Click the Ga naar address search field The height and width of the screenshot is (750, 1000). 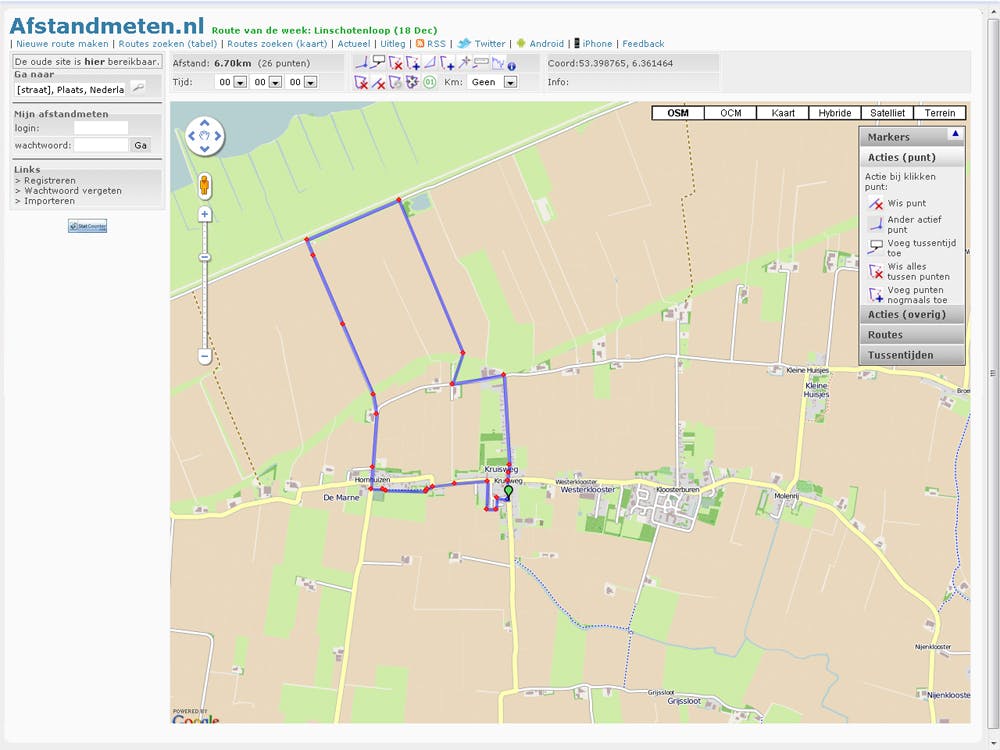pos(71,90)
